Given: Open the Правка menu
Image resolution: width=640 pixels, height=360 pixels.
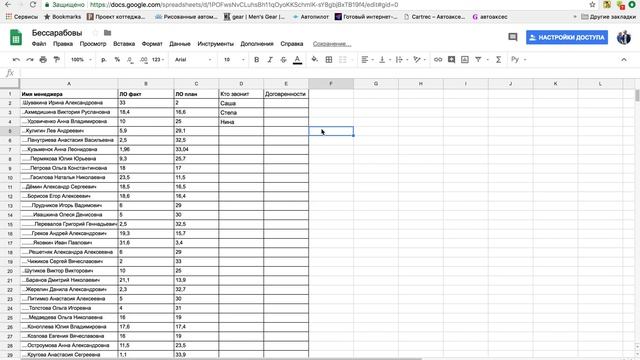Looking at the screenshot, I should tap(63, 44).
